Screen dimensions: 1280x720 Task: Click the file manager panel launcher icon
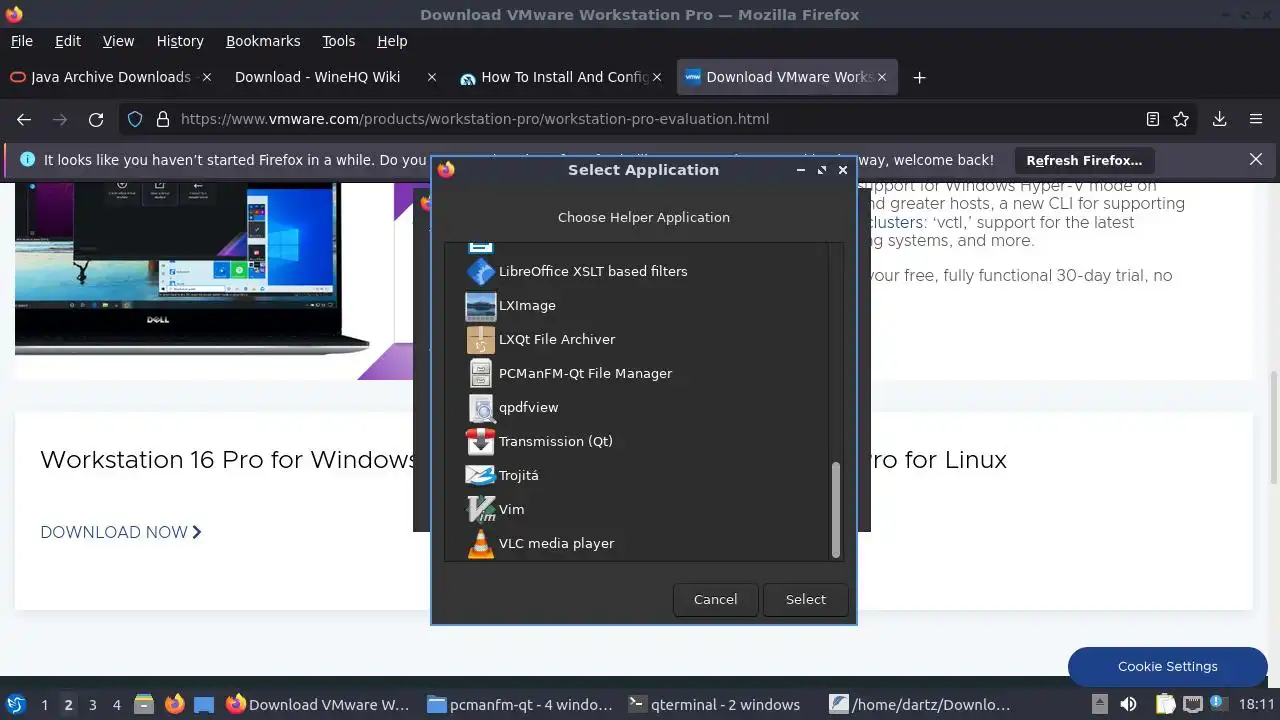coord(144,704)
